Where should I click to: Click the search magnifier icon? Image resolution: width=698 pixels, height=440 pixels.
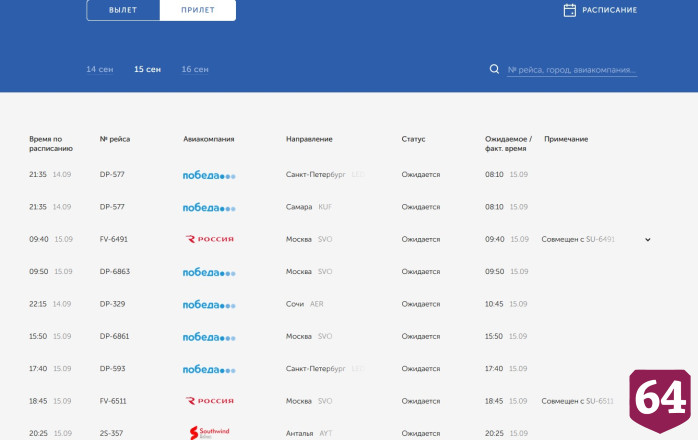point(494,69)
